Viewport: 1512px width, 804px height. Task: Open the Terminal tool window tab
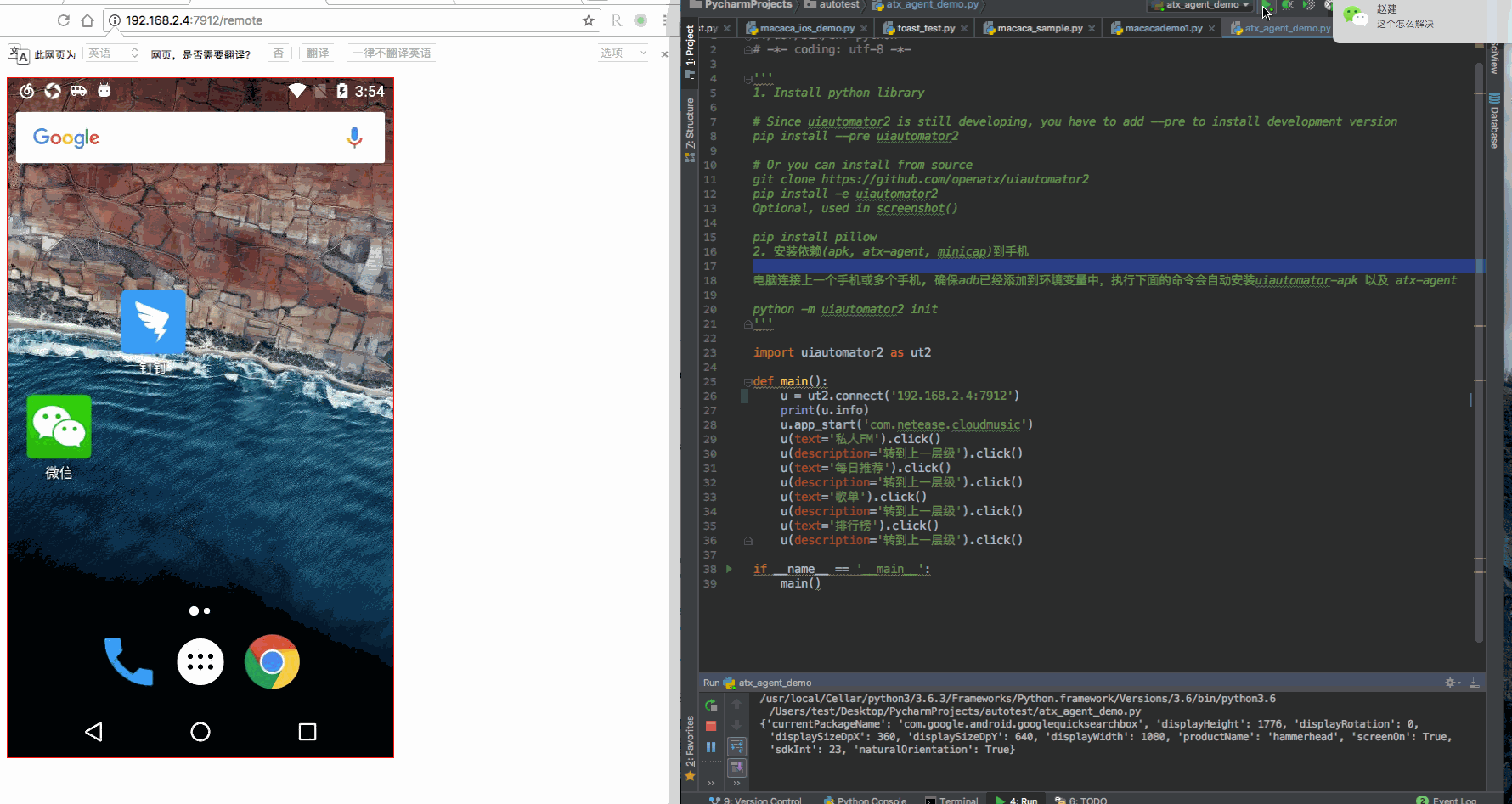click(952, 800)
